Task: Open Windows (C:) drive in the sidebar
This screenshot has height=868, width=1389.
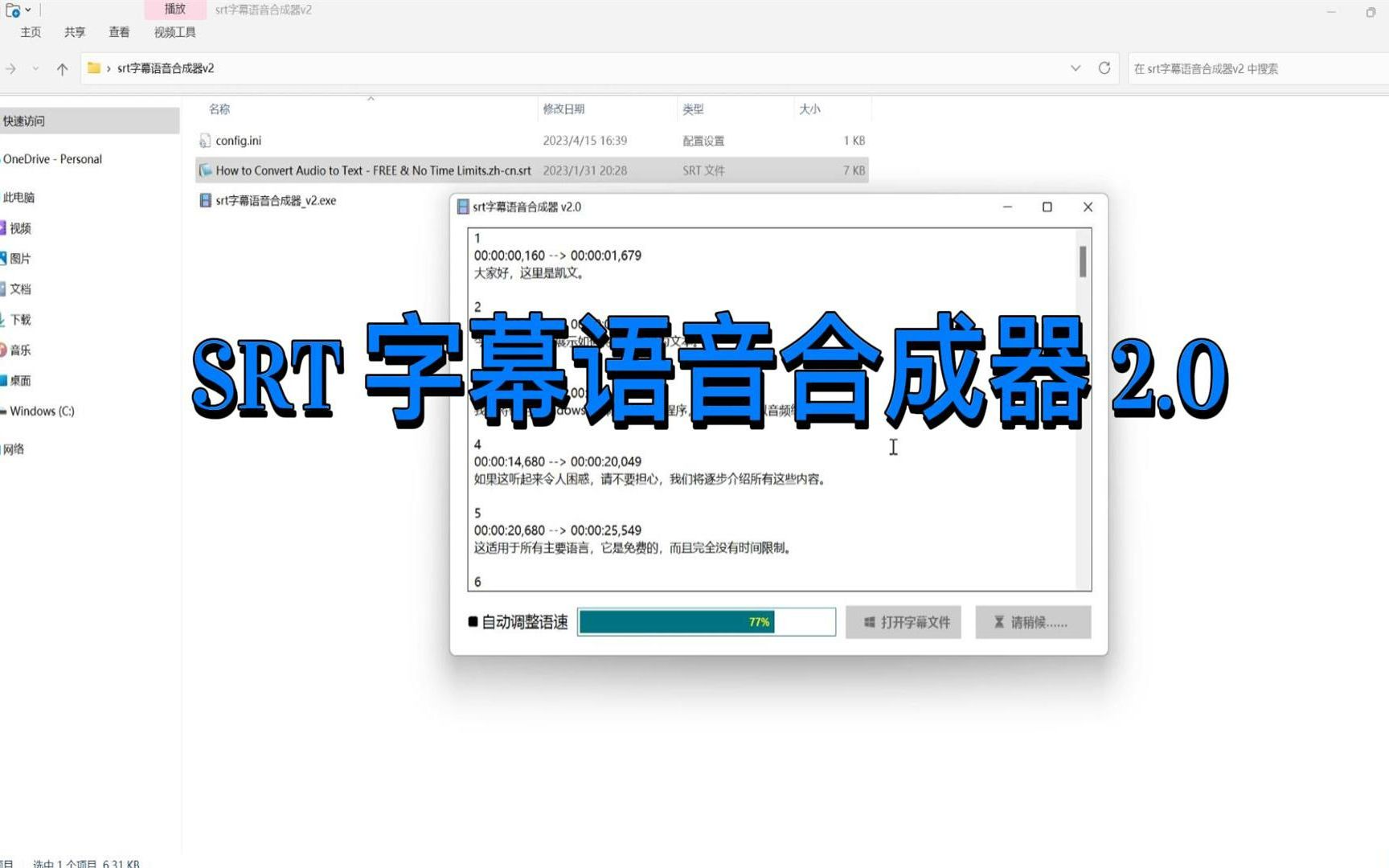Action: (x=40, y=411)
